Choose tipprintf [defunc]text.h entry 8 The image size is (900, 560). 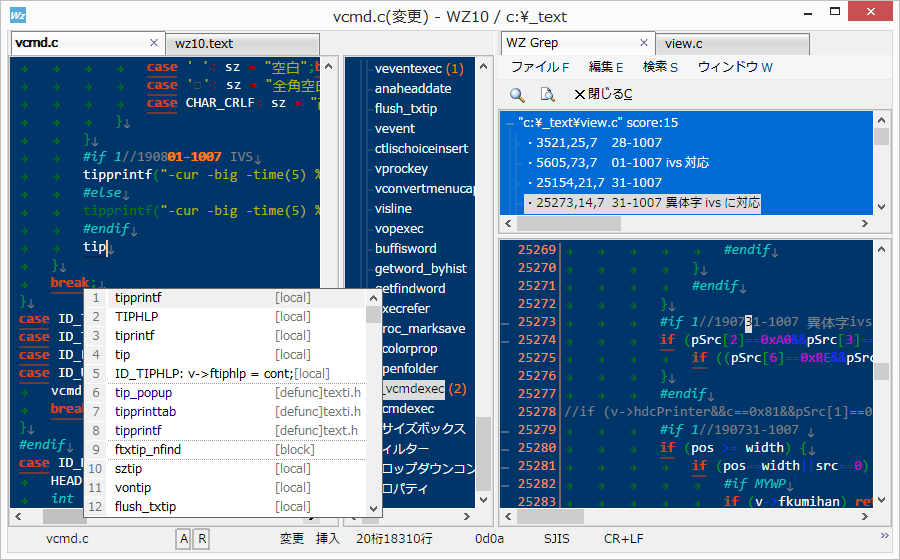pyautogui.click(x=225, y=430)
